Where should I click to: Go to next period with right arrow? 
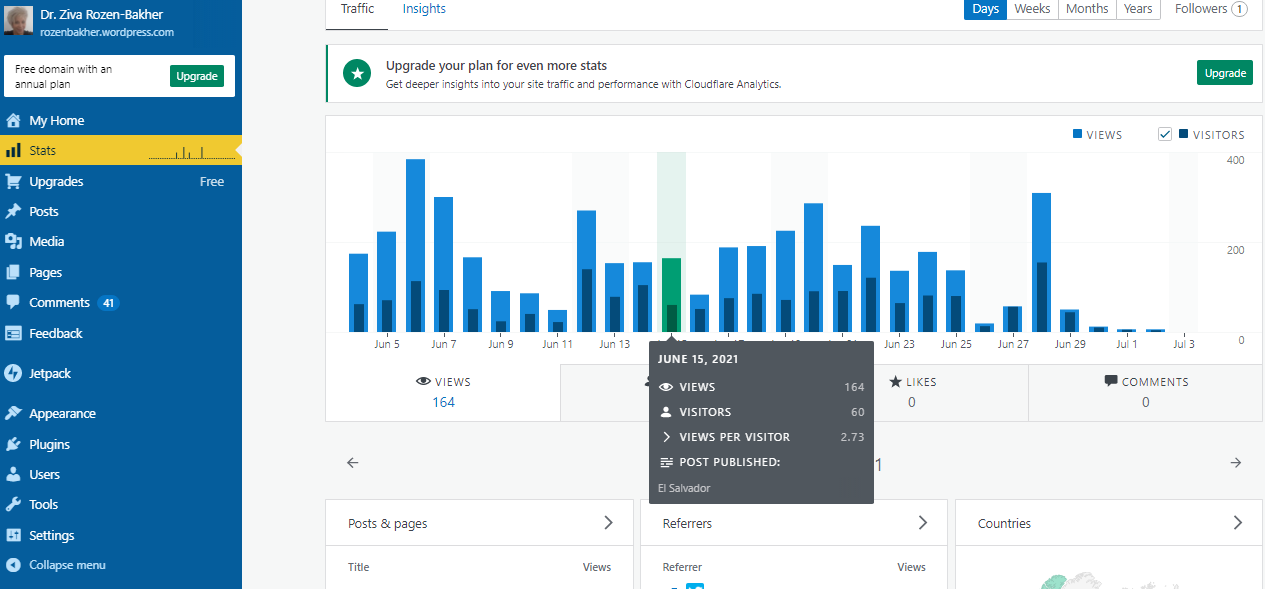[x=1236, y=463]
